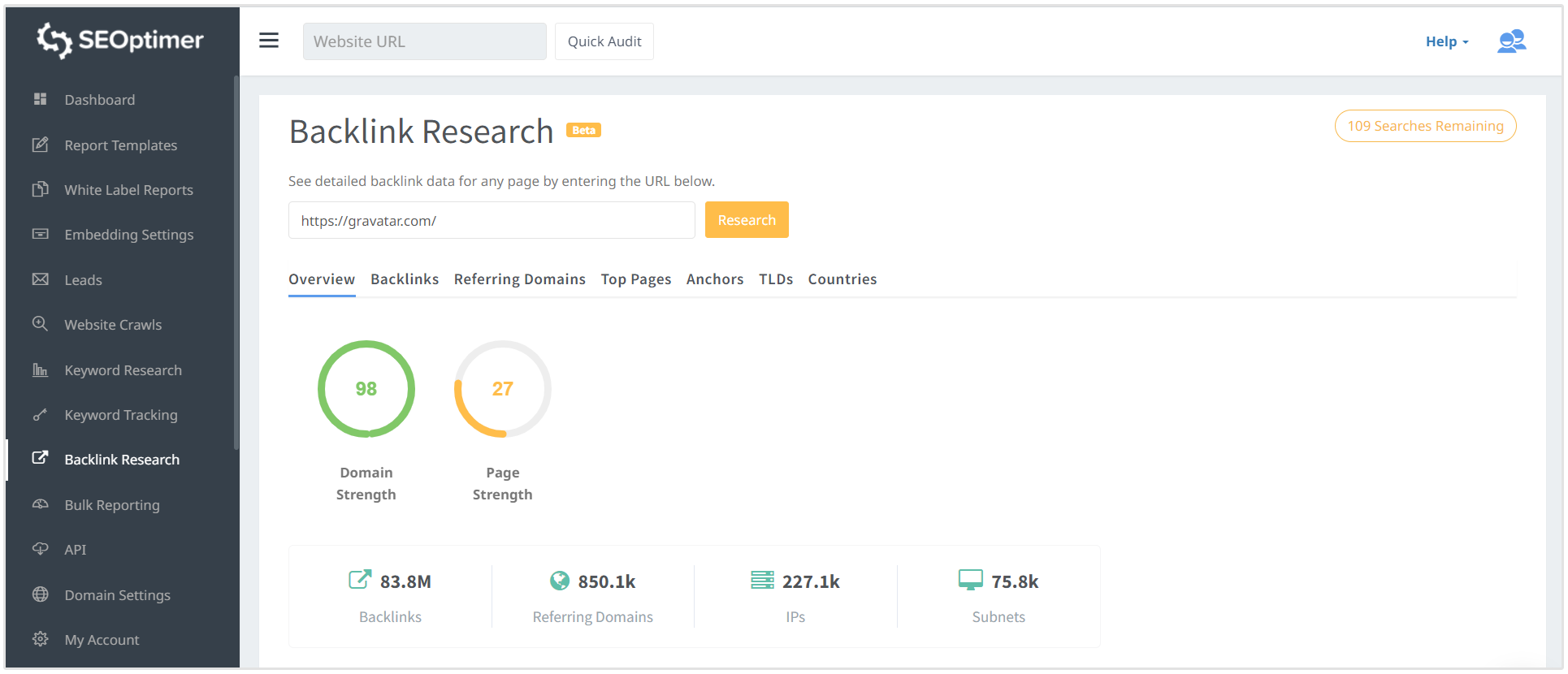Open Report Templates via its pencil icon
1568x674 pixels.
(x=40, y=145)
